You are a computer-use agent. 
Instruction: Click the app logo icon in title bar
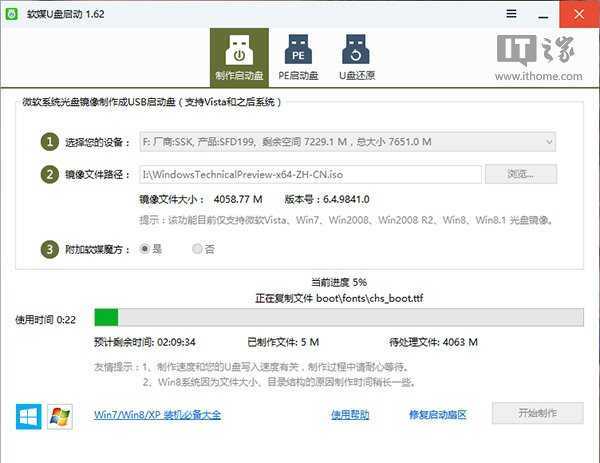[12, 14]
